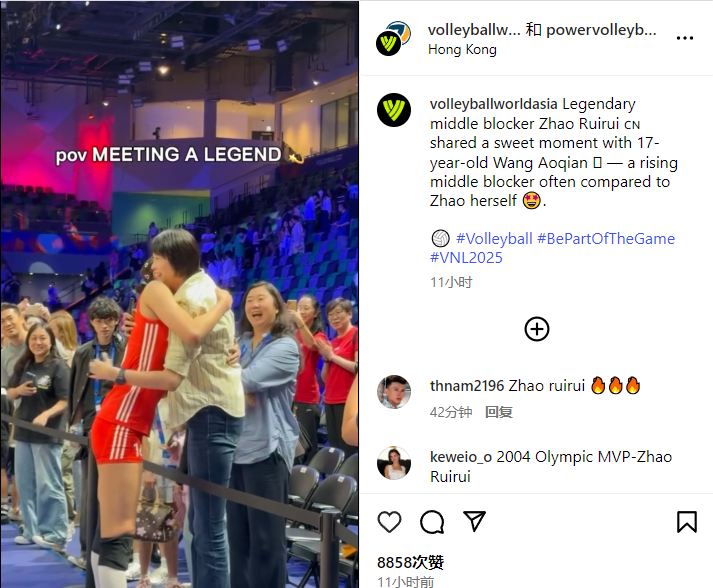The height and width of the screenshot is (588, 713).
Task: Open the thnam2196 username link
Action: [x=467, y=386]
